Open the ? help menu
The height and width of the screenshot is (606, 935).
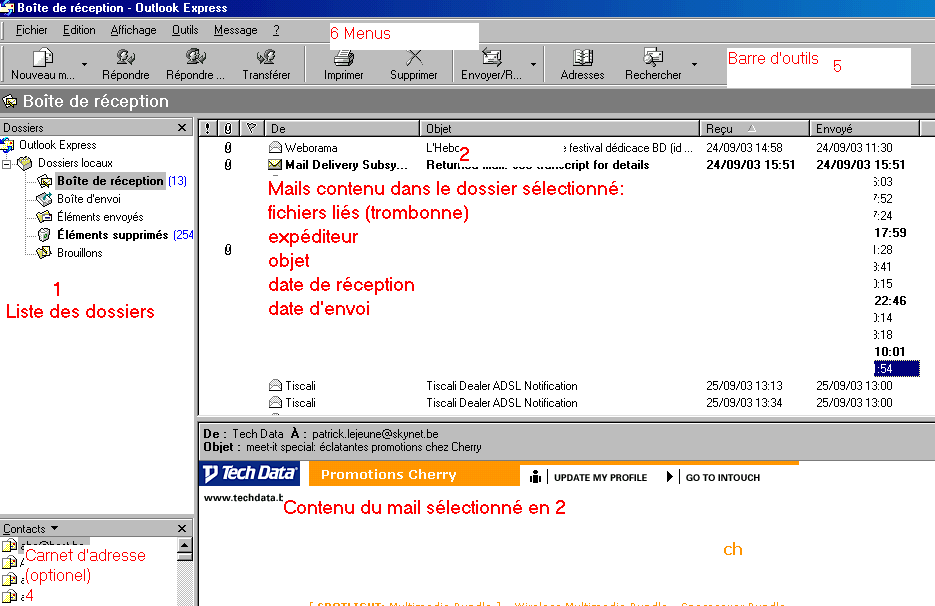(276, 30)
